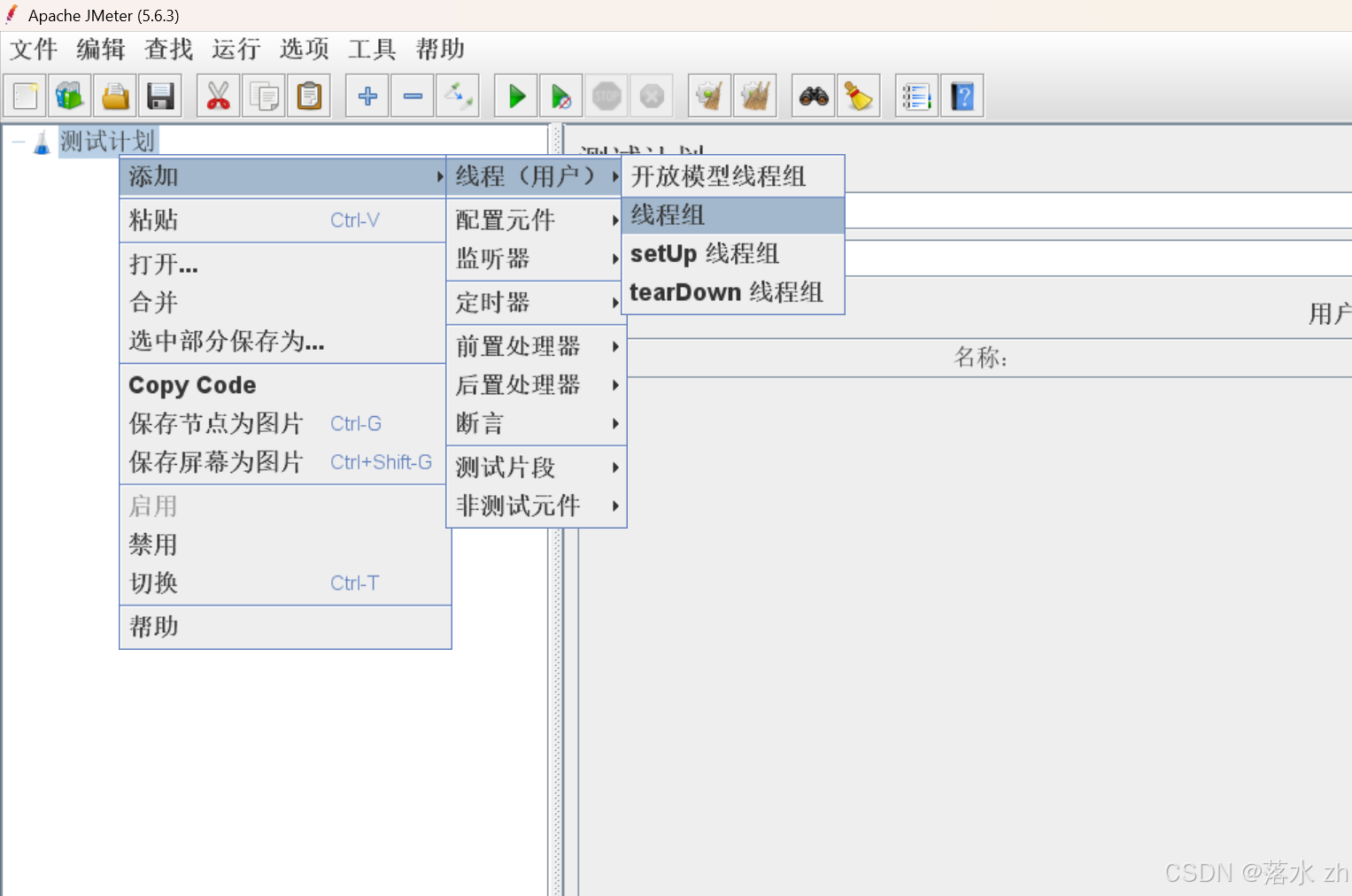Click the Copy icon in toolbar
The height and width of the screenshot is (896, 1352).
click(264, 96)
